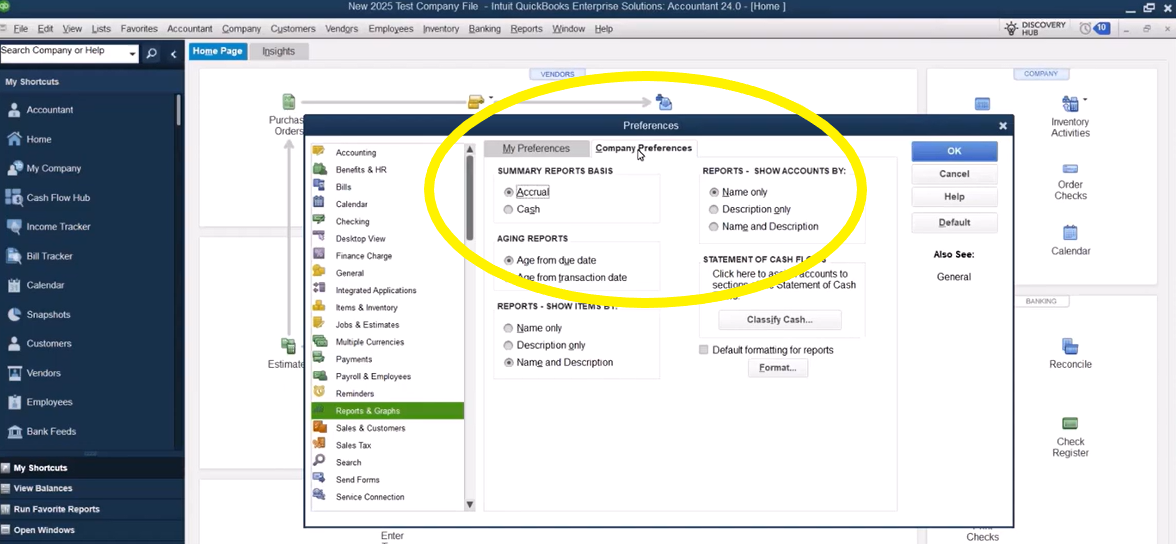The height and width of the screenshot is (544, 1176).
Task: Open Cash Flow Hub shortcut
Action: (58, 198)
